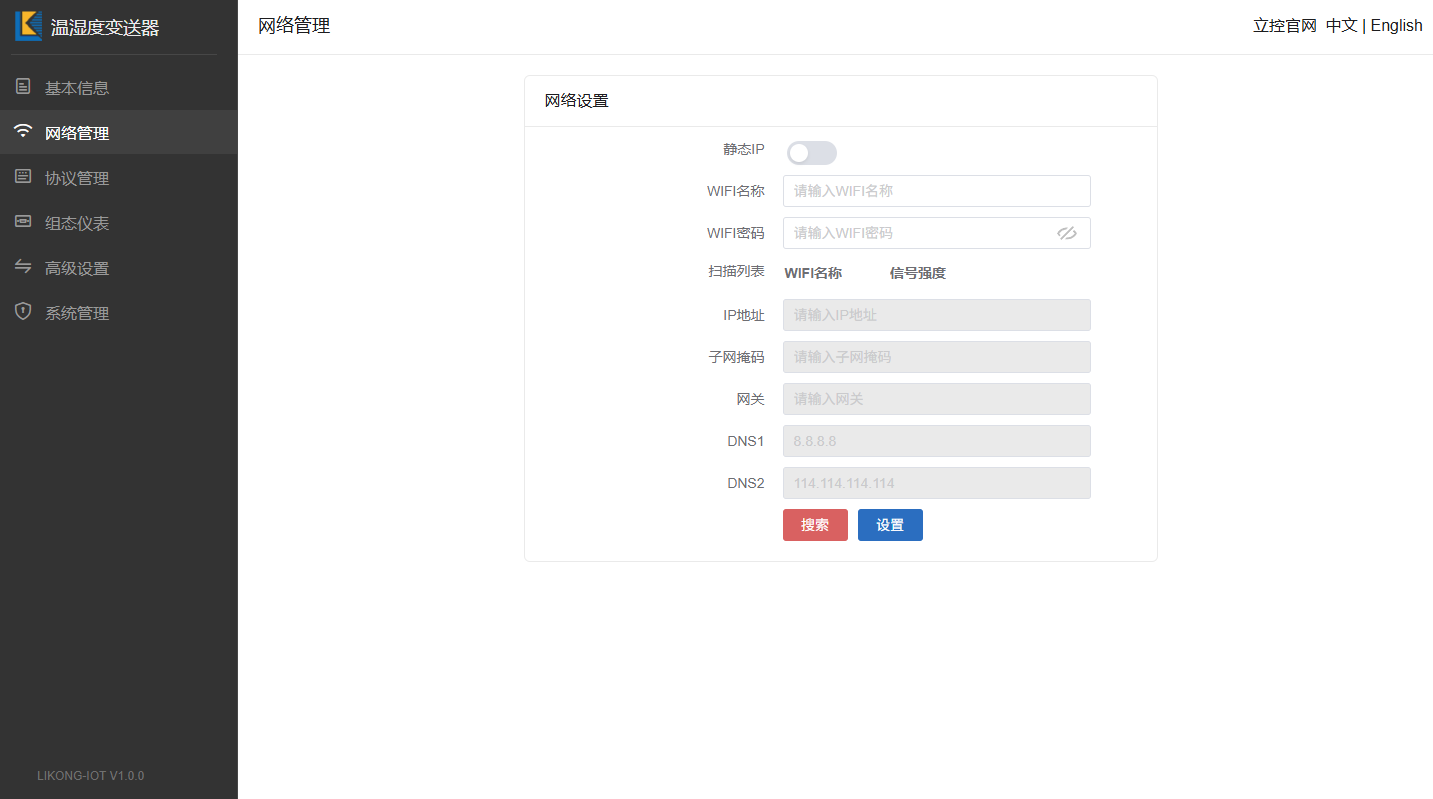The width and height of the screenshot is (1433, 799).
Task: Open 组态仪表 menu entry
Action: (x=119, y=223)
